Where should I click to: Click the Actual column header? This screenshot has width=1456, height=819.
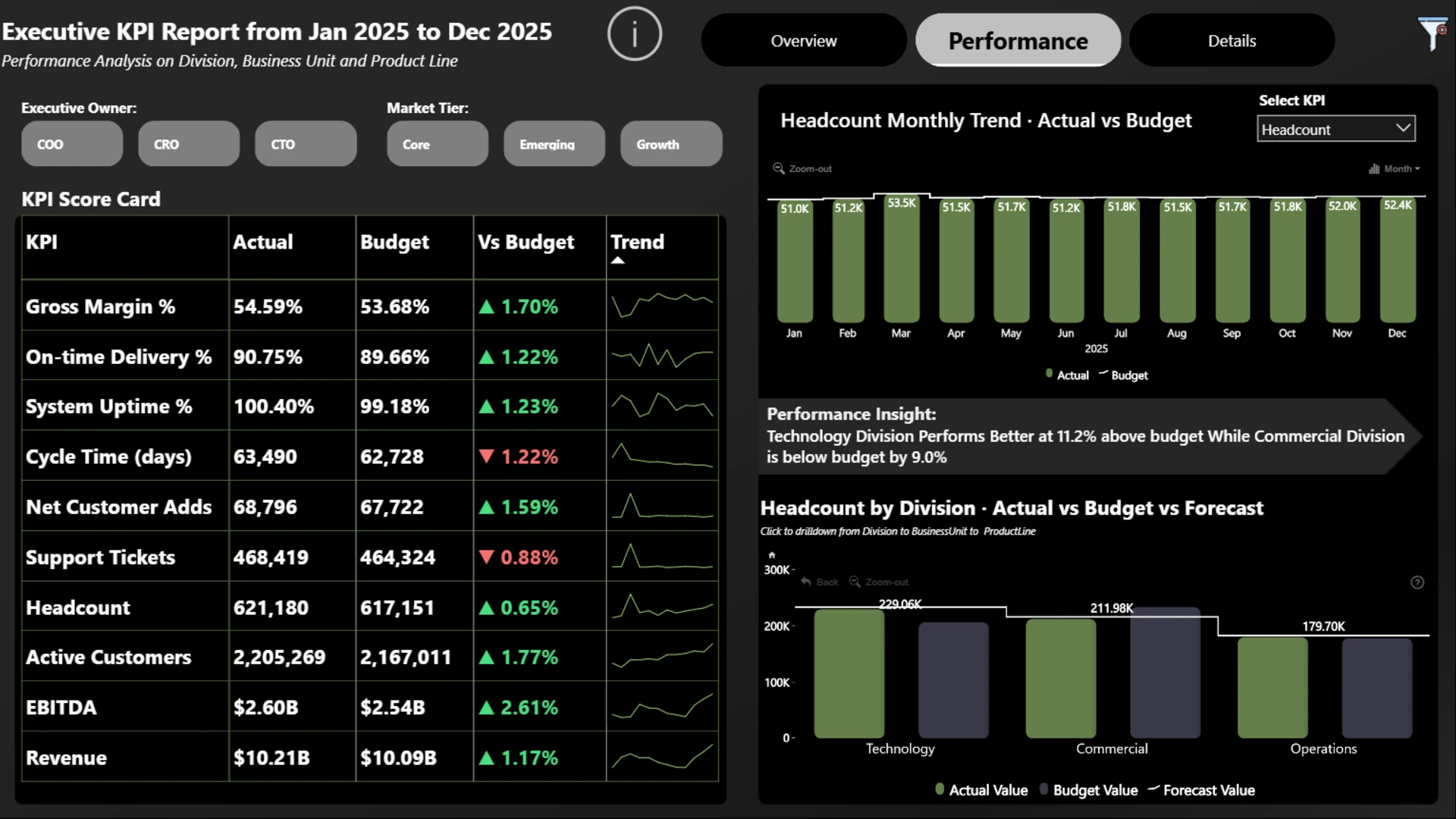coord(262,242)
